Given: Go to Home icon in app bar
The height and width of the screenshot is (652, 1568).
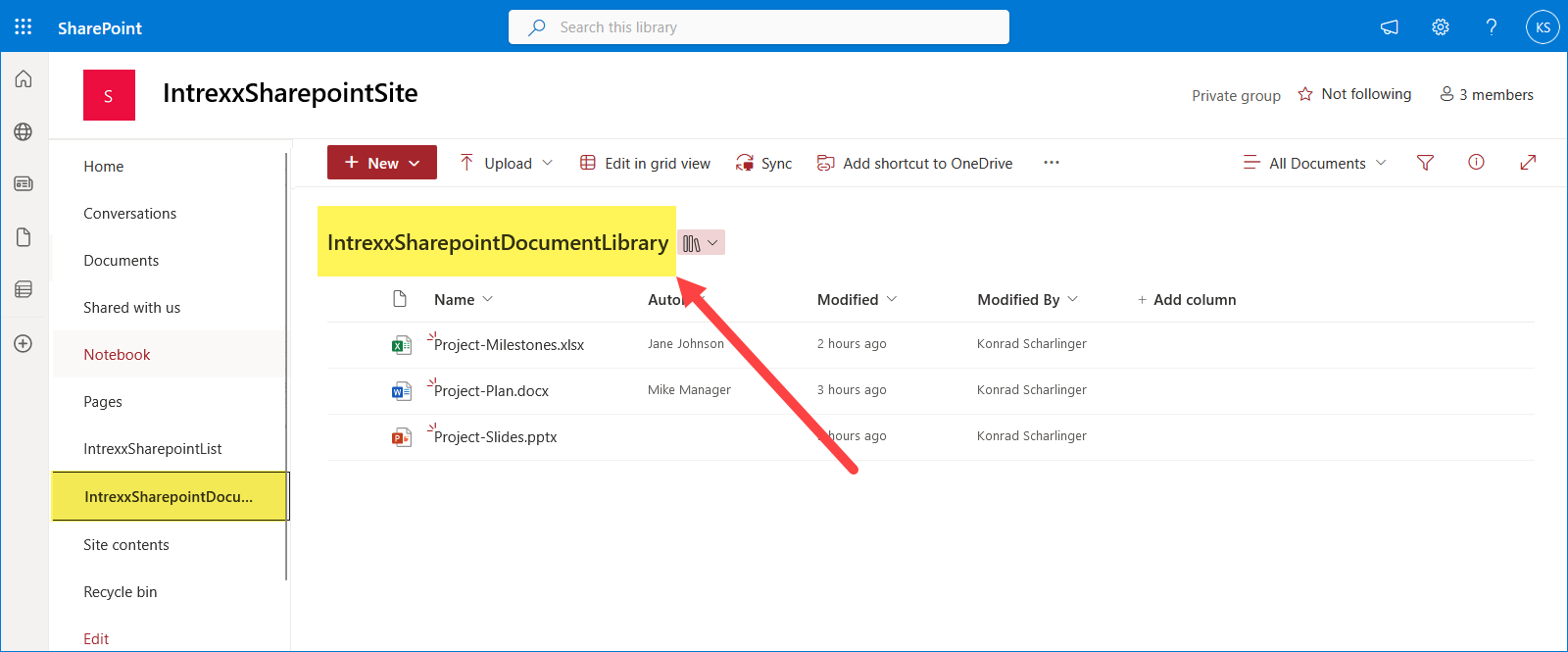Looking at the screenshot, I should [24, 79].
